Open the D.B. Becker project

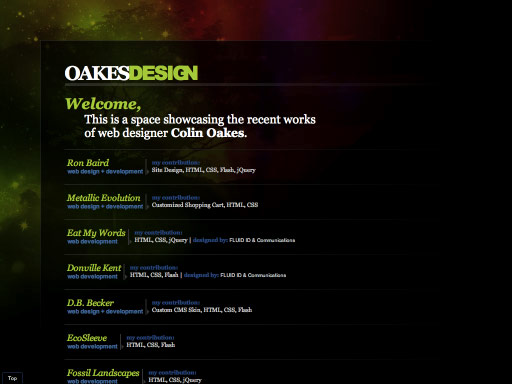[x=90, y=303]
